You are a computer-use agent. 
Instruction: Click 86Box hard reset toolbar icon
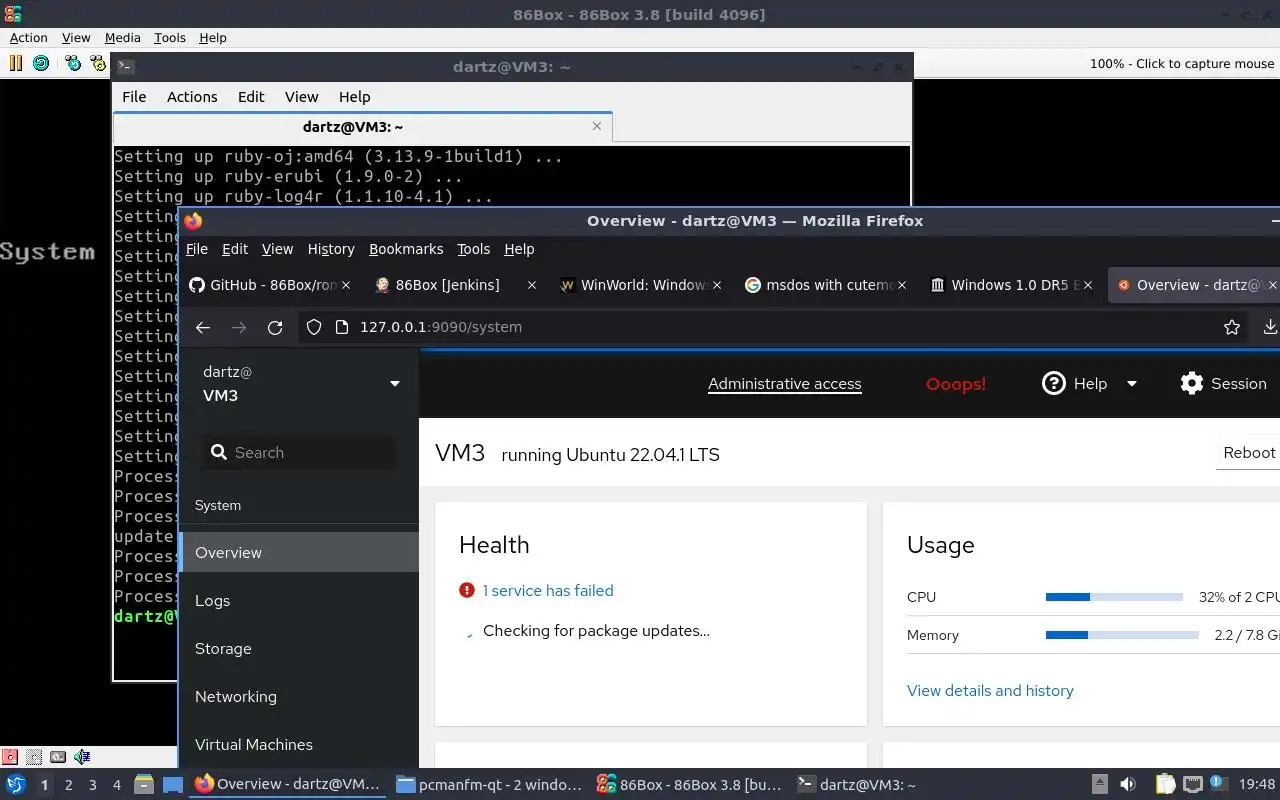(41, 63)
